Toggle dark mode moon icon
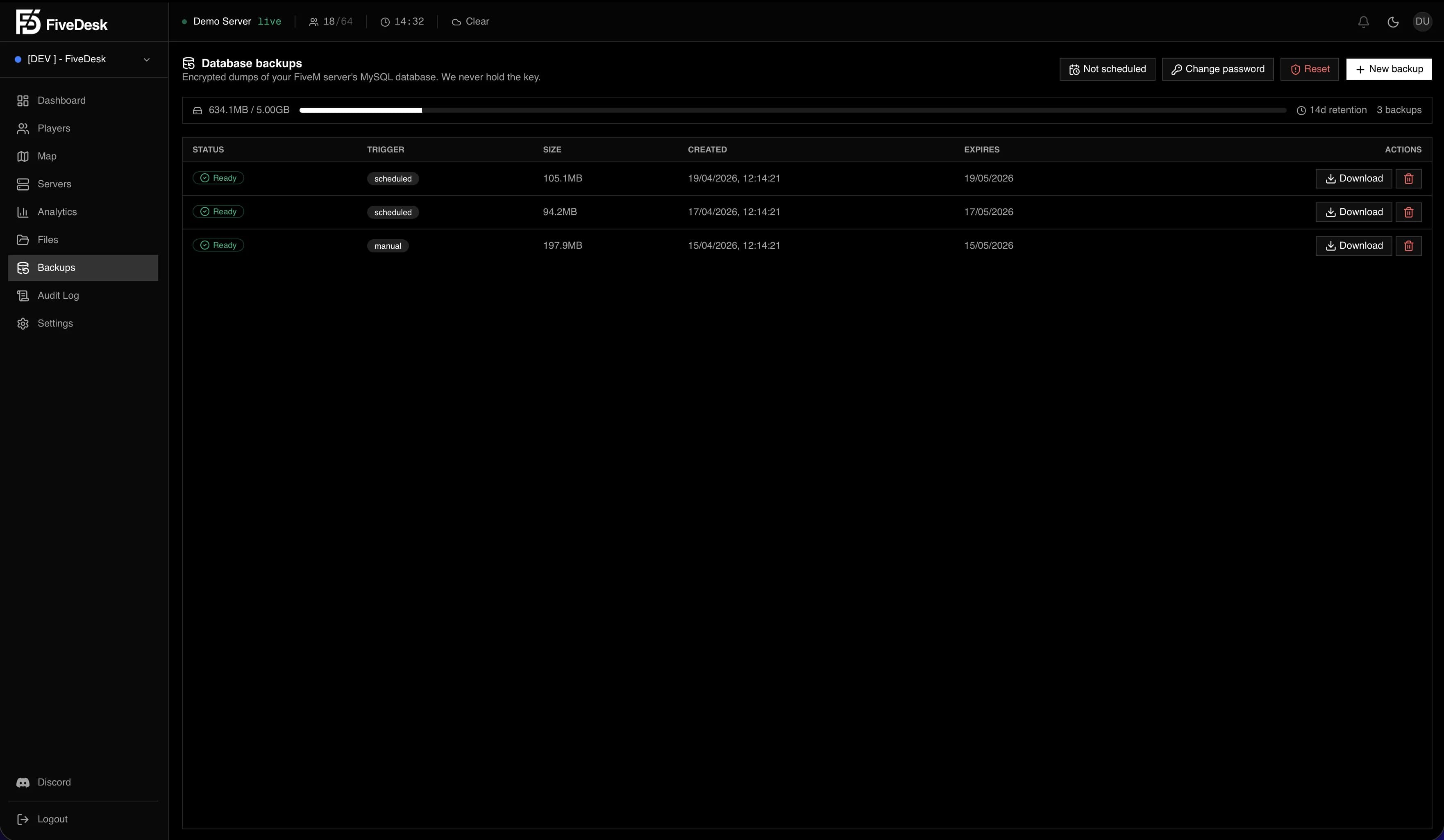The width and height of the screenshot is (1444, 840). point(1393,22)
